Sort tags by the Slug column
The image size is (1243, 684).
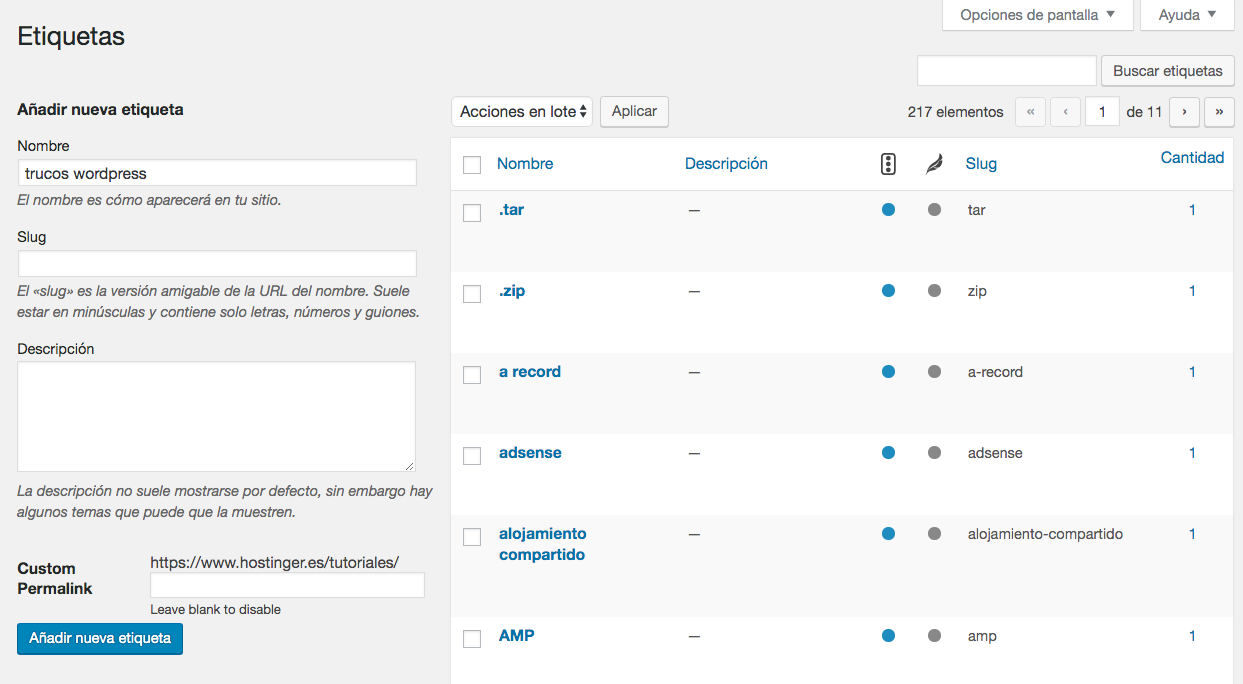coord(981,163)
